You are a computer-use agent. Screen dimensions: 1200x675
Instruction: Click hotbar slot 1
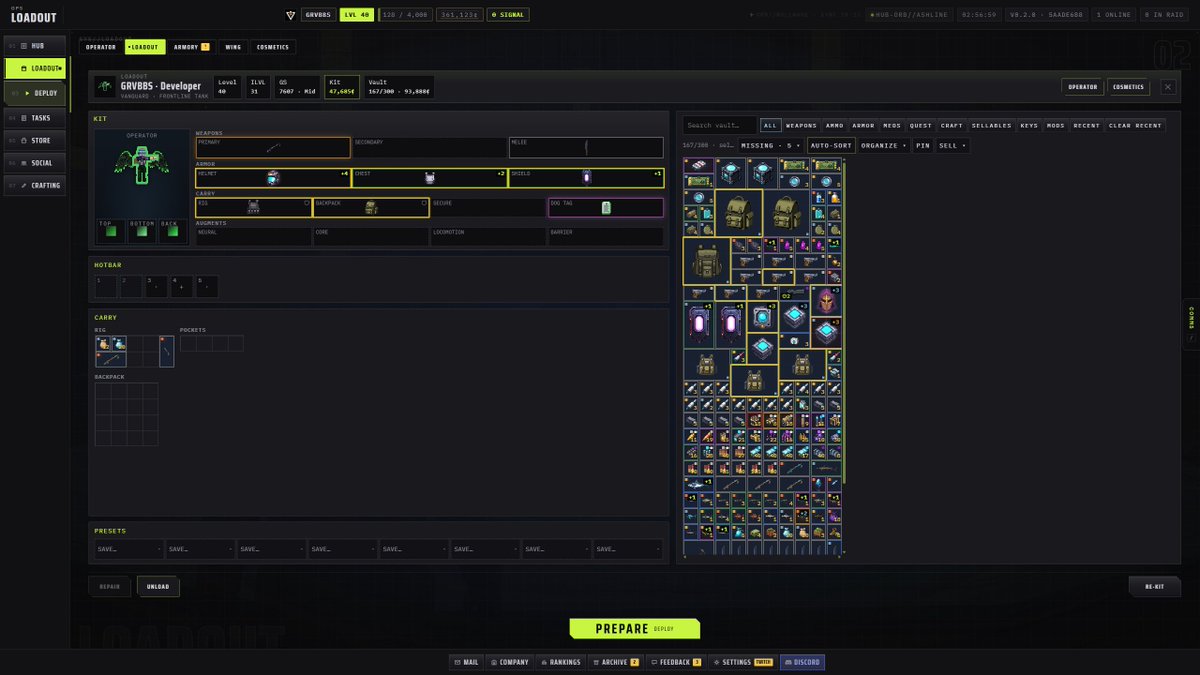coord(105,286)
